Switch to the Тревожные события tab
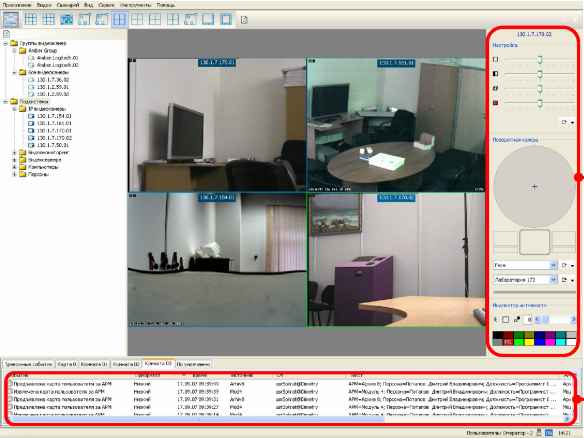This screenshot has width=584, height=438. click(29, 364)
